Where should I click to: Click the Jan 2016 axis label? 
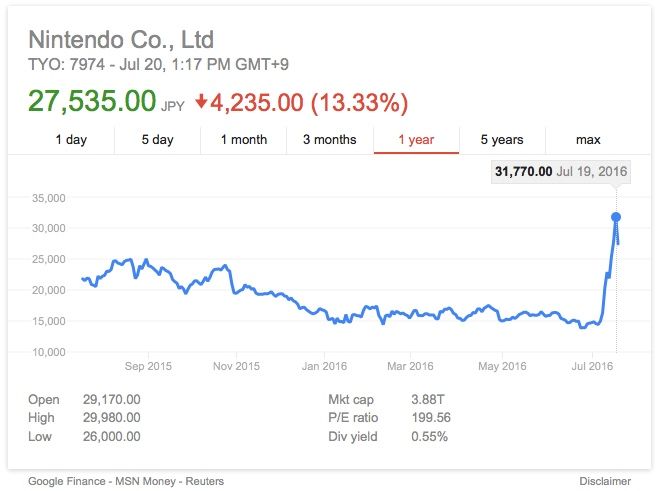pyautogui.click(x=323, y=366)
